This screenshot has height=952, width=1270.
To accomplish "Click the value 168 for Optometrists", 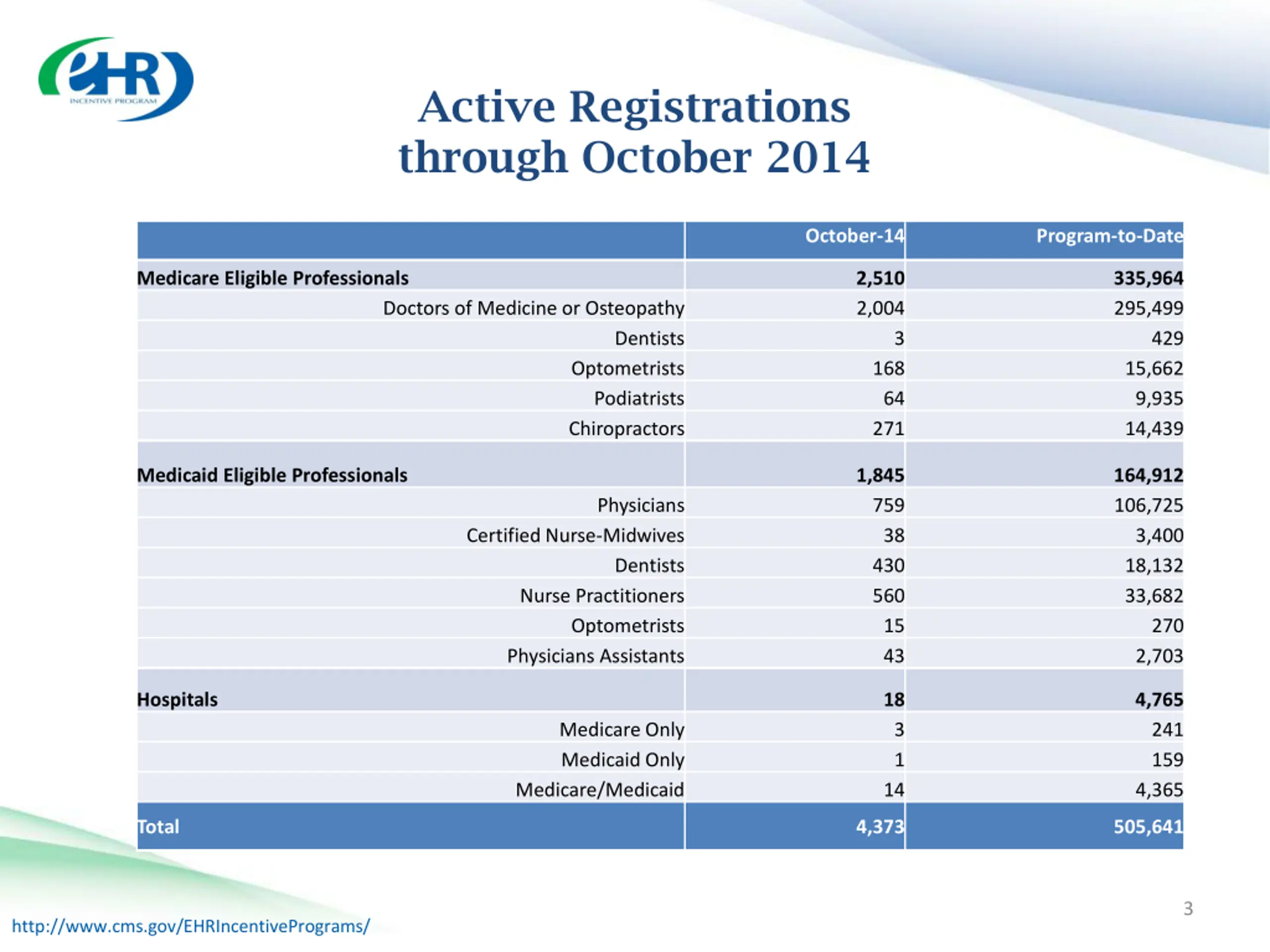I will coord(888,368).
